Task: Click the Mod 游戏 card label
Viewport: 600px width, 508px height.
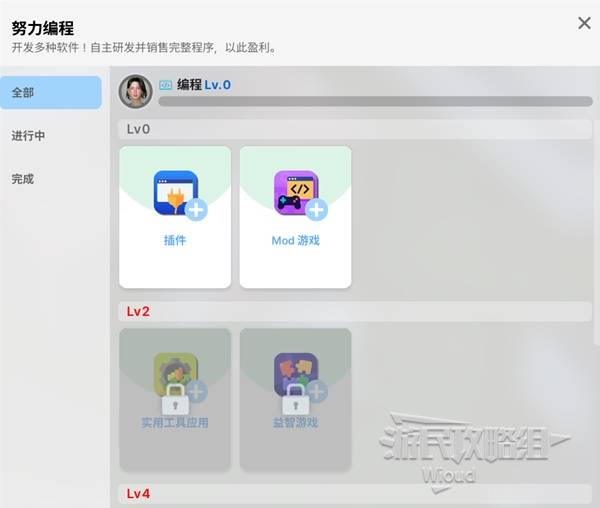Action: pos(295,240)
